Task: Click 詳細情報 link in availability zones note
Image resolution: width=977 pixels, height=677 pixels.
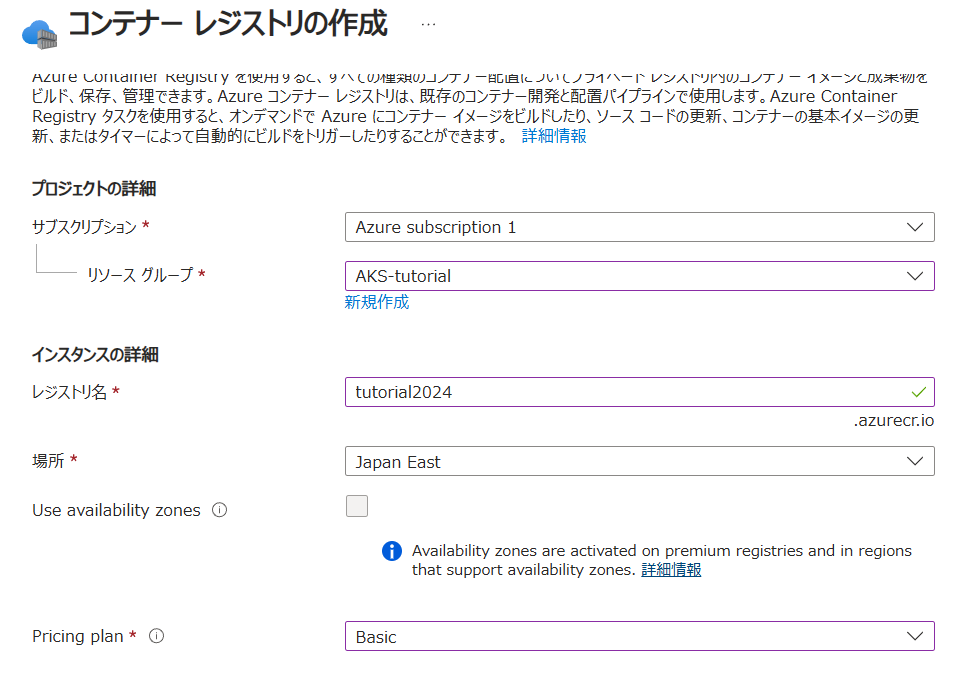Action: coord(671,570)
